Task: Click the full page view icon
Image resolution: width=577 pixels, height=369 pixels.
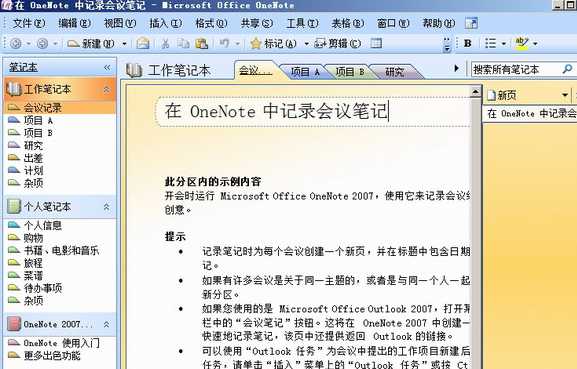Action: tap(376, 43)
